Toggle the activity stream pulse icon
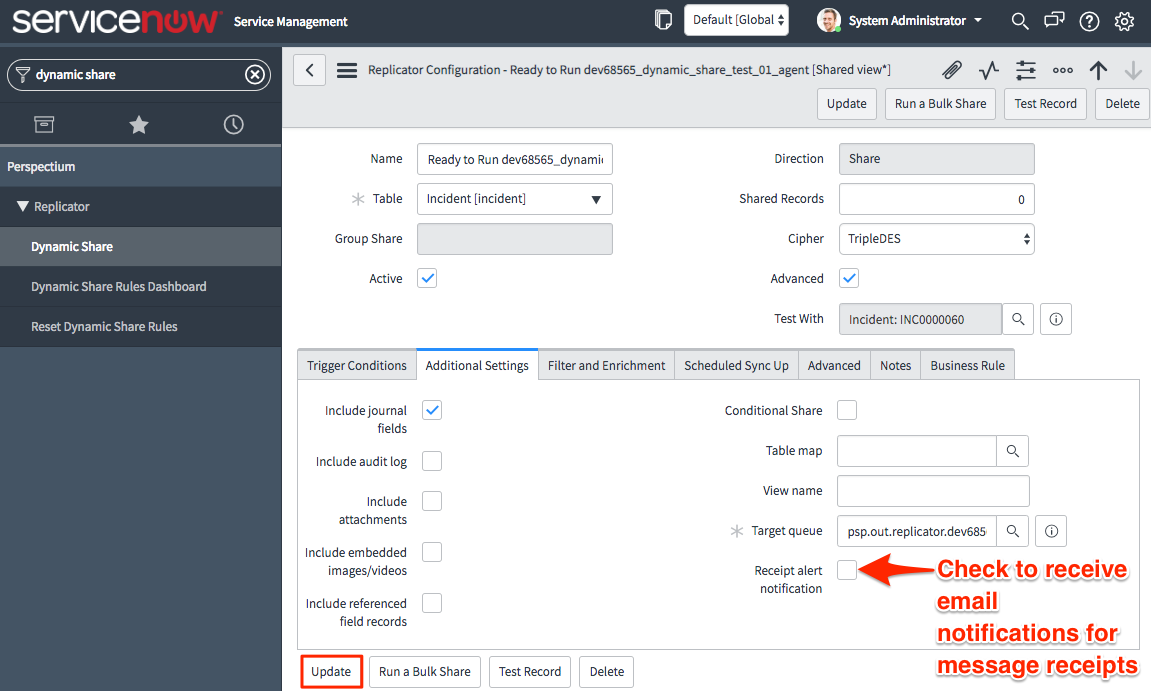Image resolution: width=1151 pixels, height=691 pixels. pyautogui.click(x=989, y=70)
